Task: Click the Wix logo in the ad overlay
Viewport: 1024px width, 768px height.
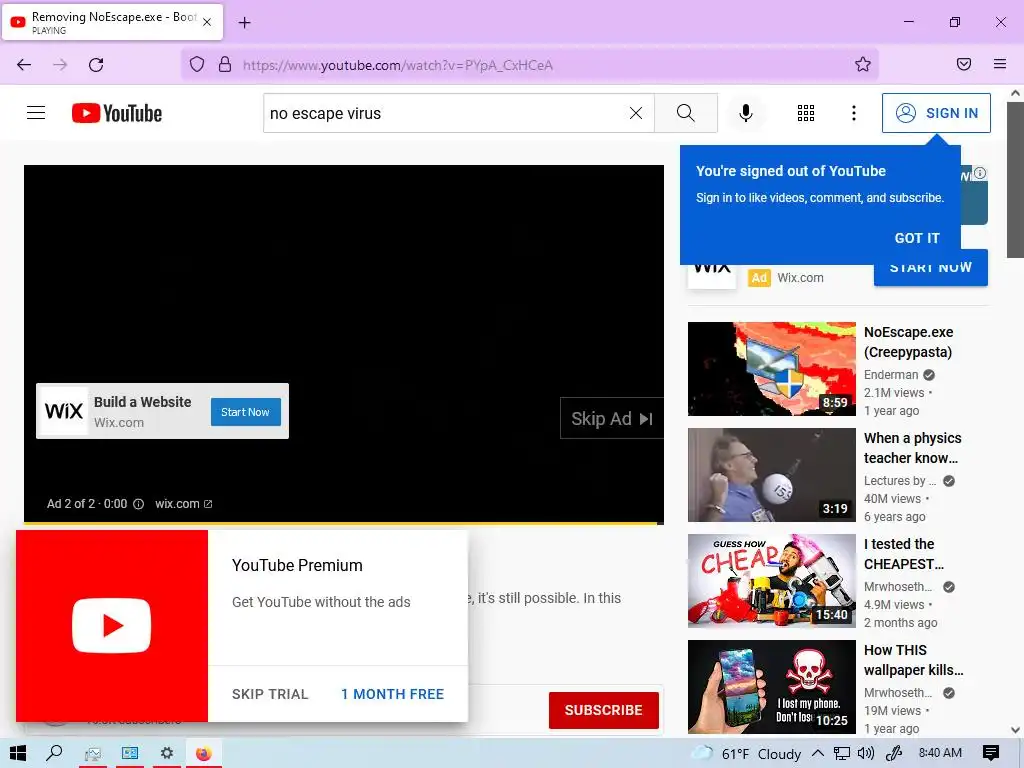Action: pyautogui.click(x=64, y=411)
